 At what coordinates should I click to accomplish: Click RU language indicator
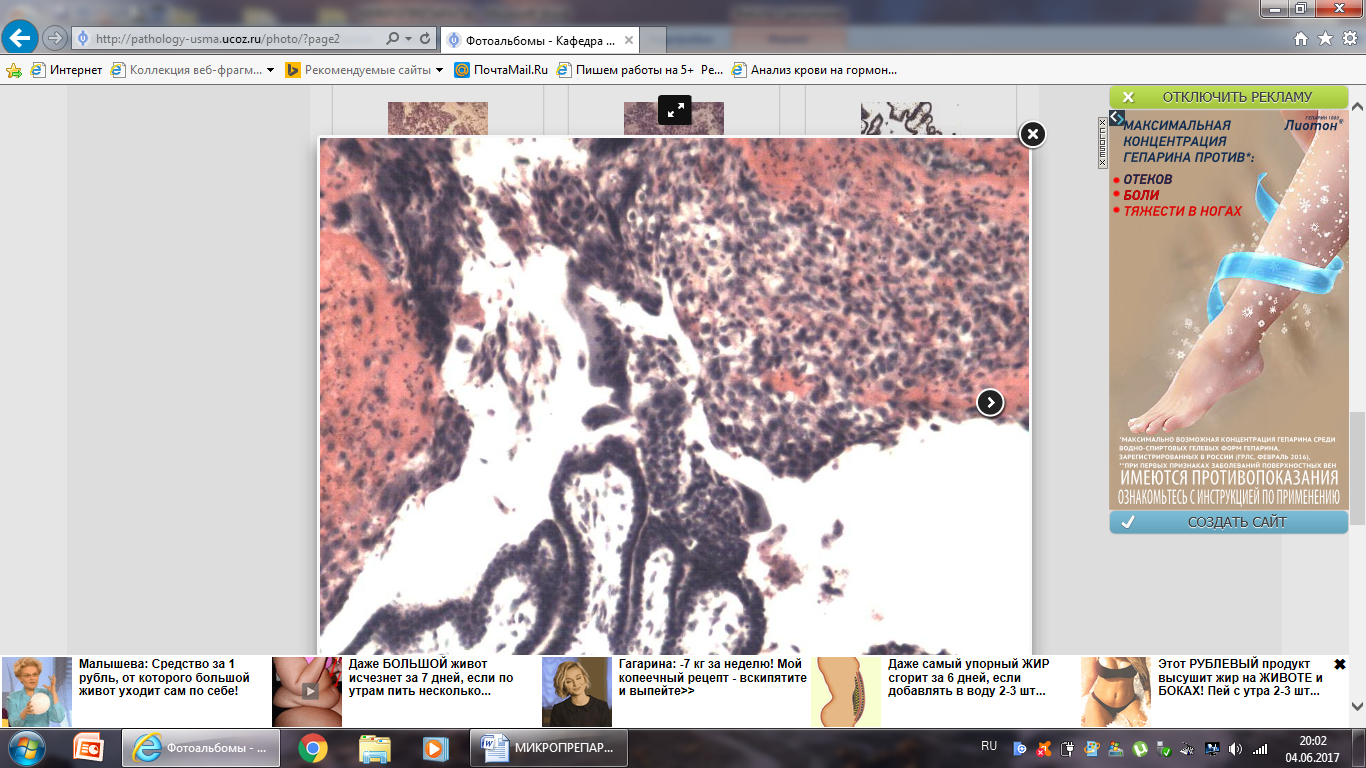(x=989, y=746)
